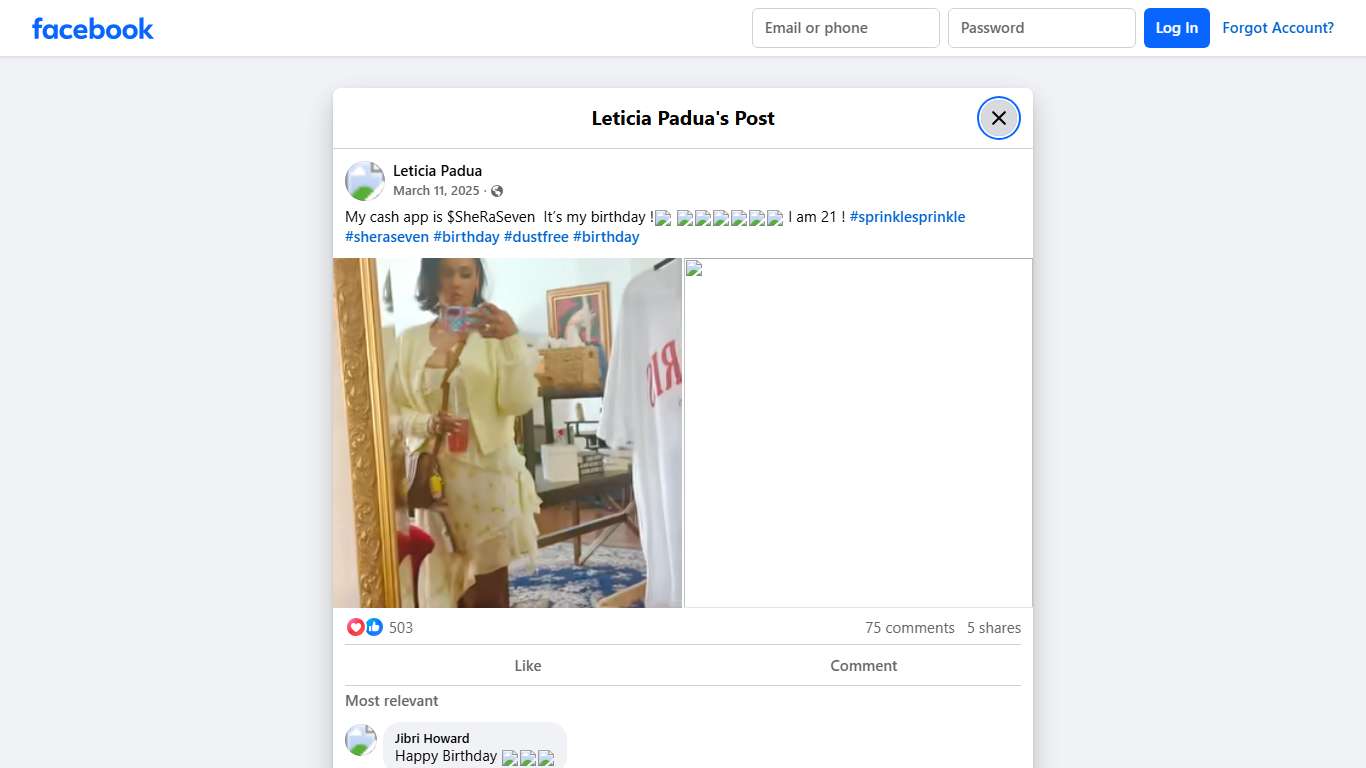Close Leticia Padua's post dialog

point(998,117)
